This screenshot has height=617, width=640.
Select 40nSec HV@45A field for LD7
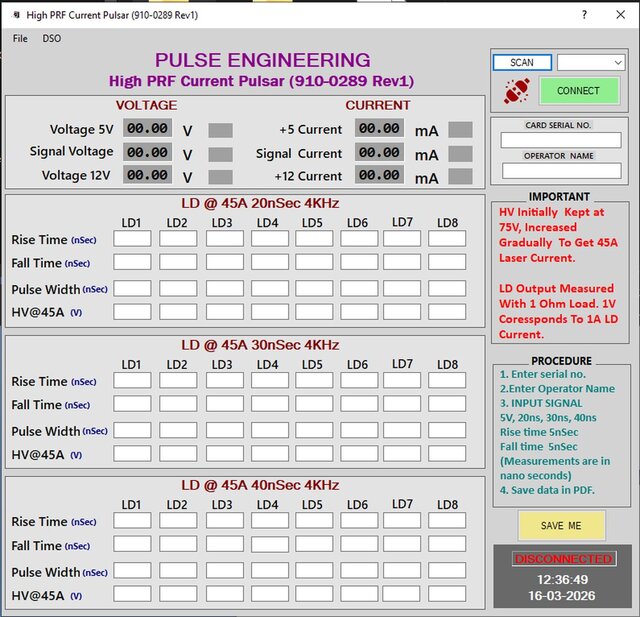402,594
